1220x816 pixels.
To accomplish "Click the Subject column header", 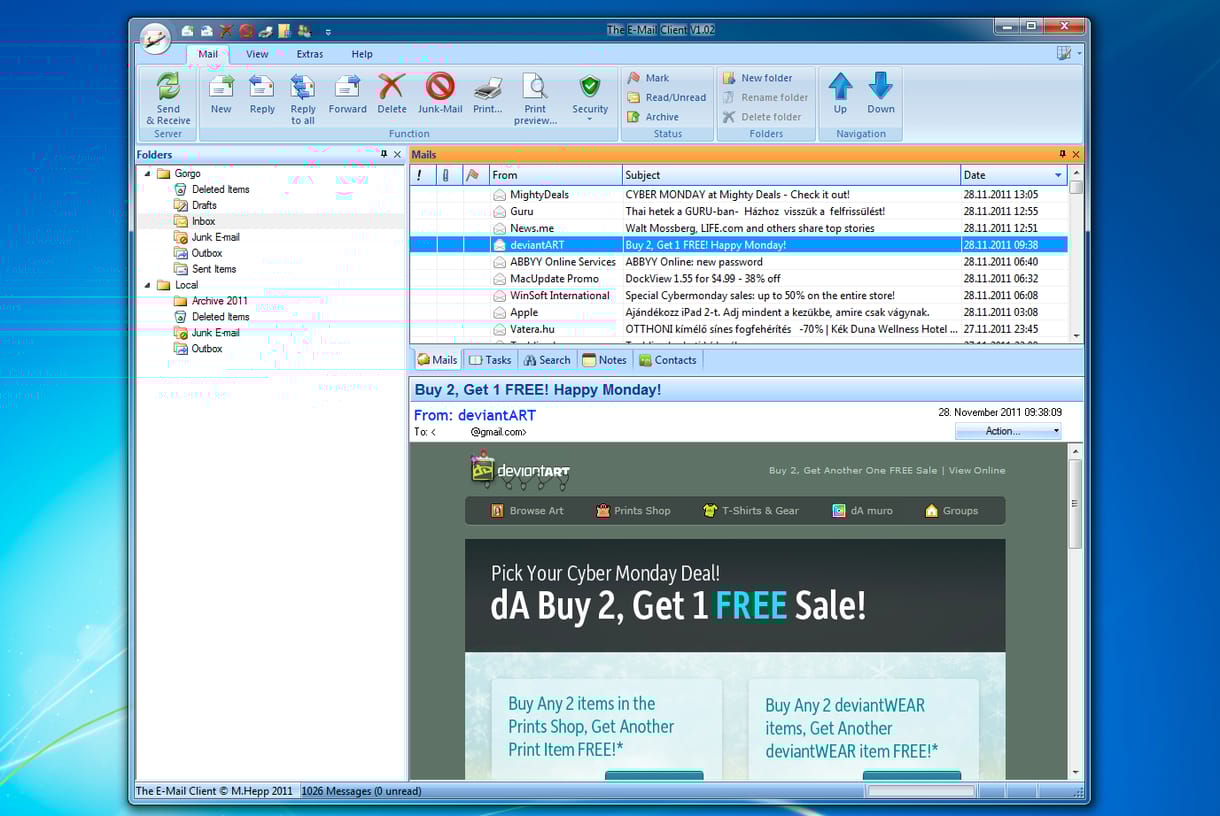I will 792,175.
